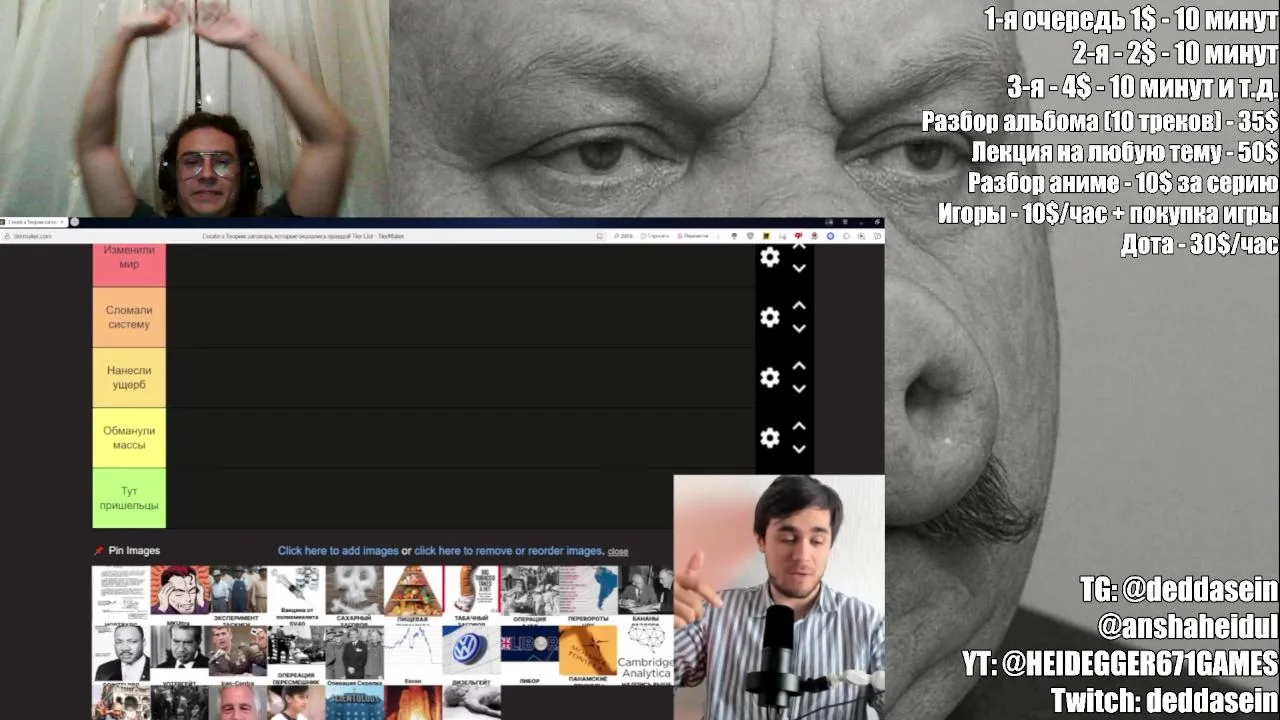Select the ЭКСПЕРИМЕНТ Таскиги thumbnail
This screenshot has width=1280, height=720.
pos(238,593)
